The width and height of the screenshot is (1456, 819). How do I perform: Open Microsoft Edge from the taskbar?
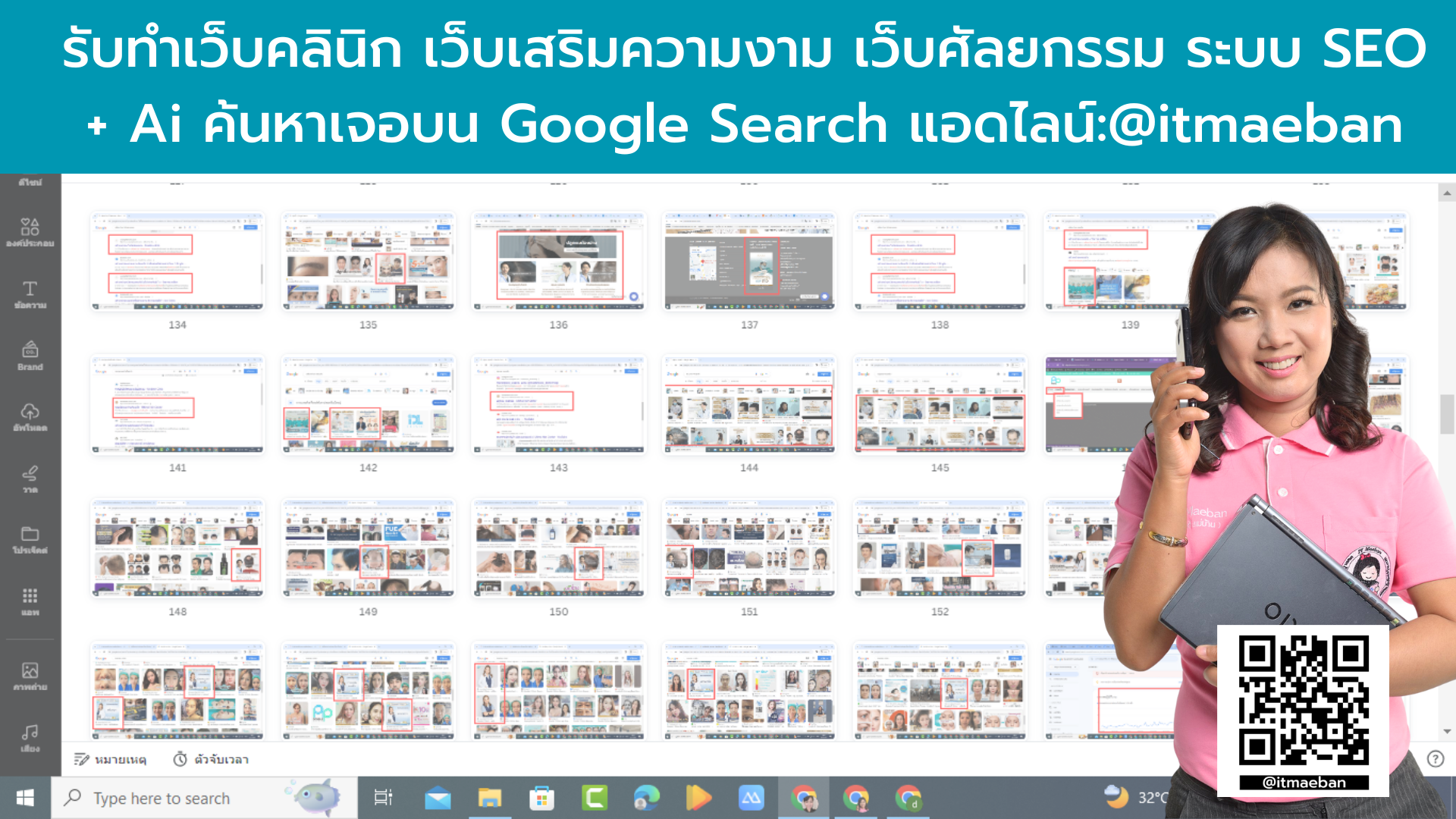click(x=646, y=798)
